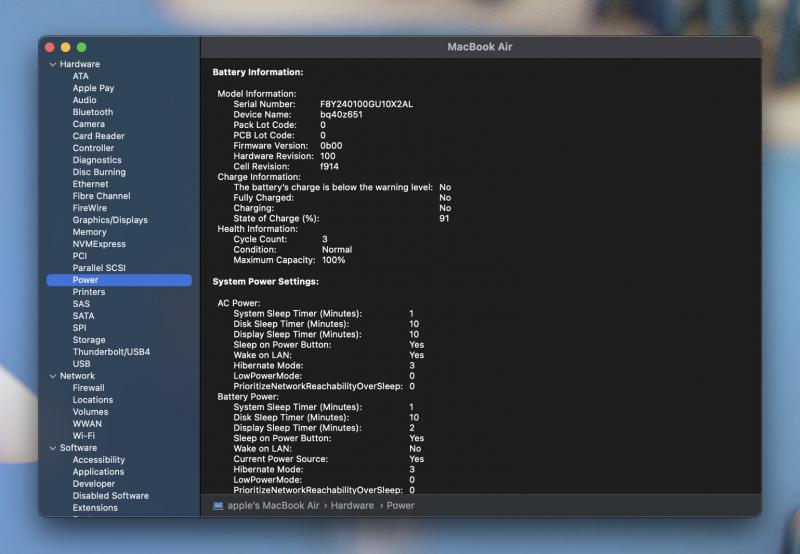Click the Hardware Revision value 100

(328, 156)
